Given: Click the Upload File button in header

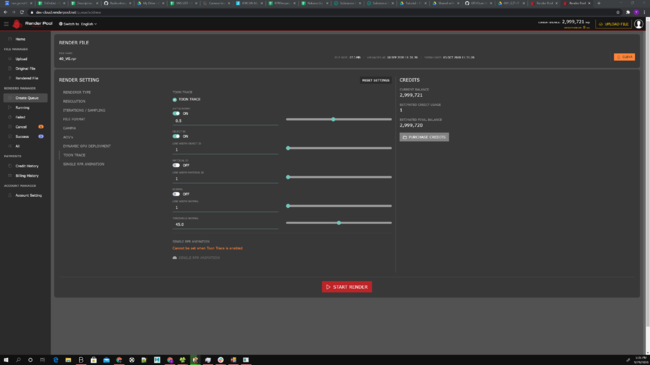Looking at the screenshot, I should (x=613, y=24).
